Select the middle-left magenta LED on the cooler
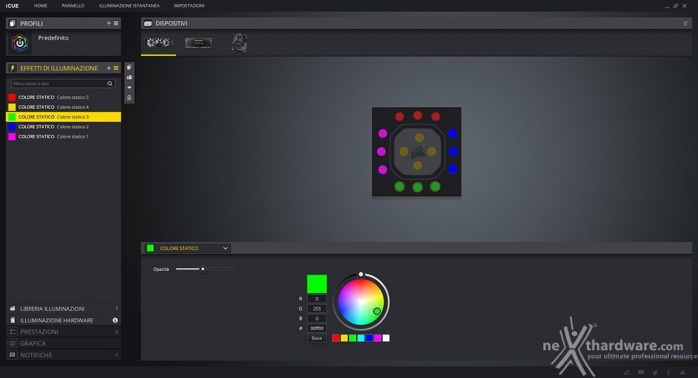698x378 pixels. (381, 151)
